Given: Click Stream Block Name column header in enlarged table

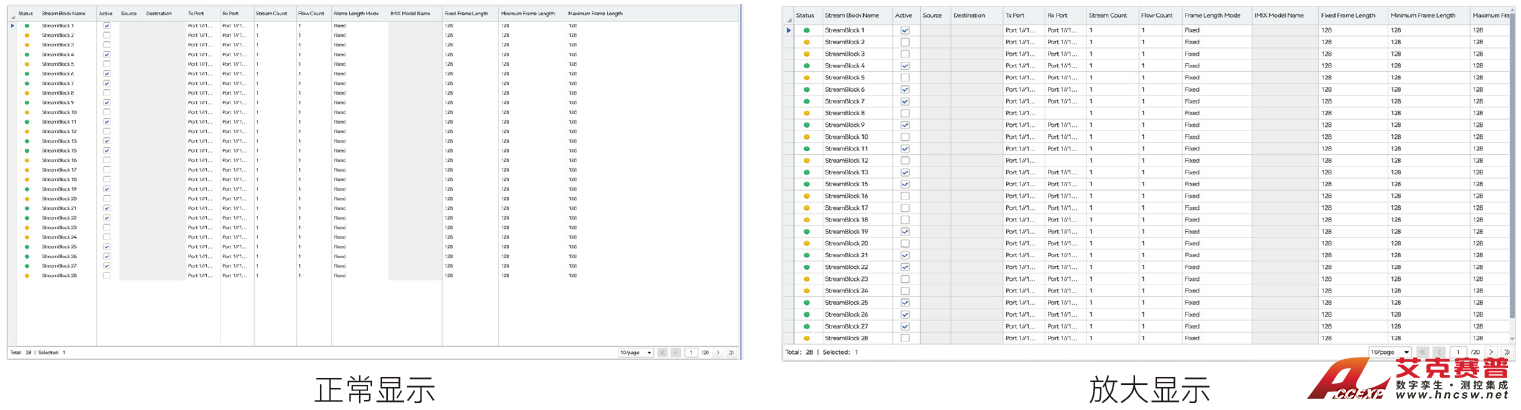Looking at the screenshot, I should tap(852, 16).
